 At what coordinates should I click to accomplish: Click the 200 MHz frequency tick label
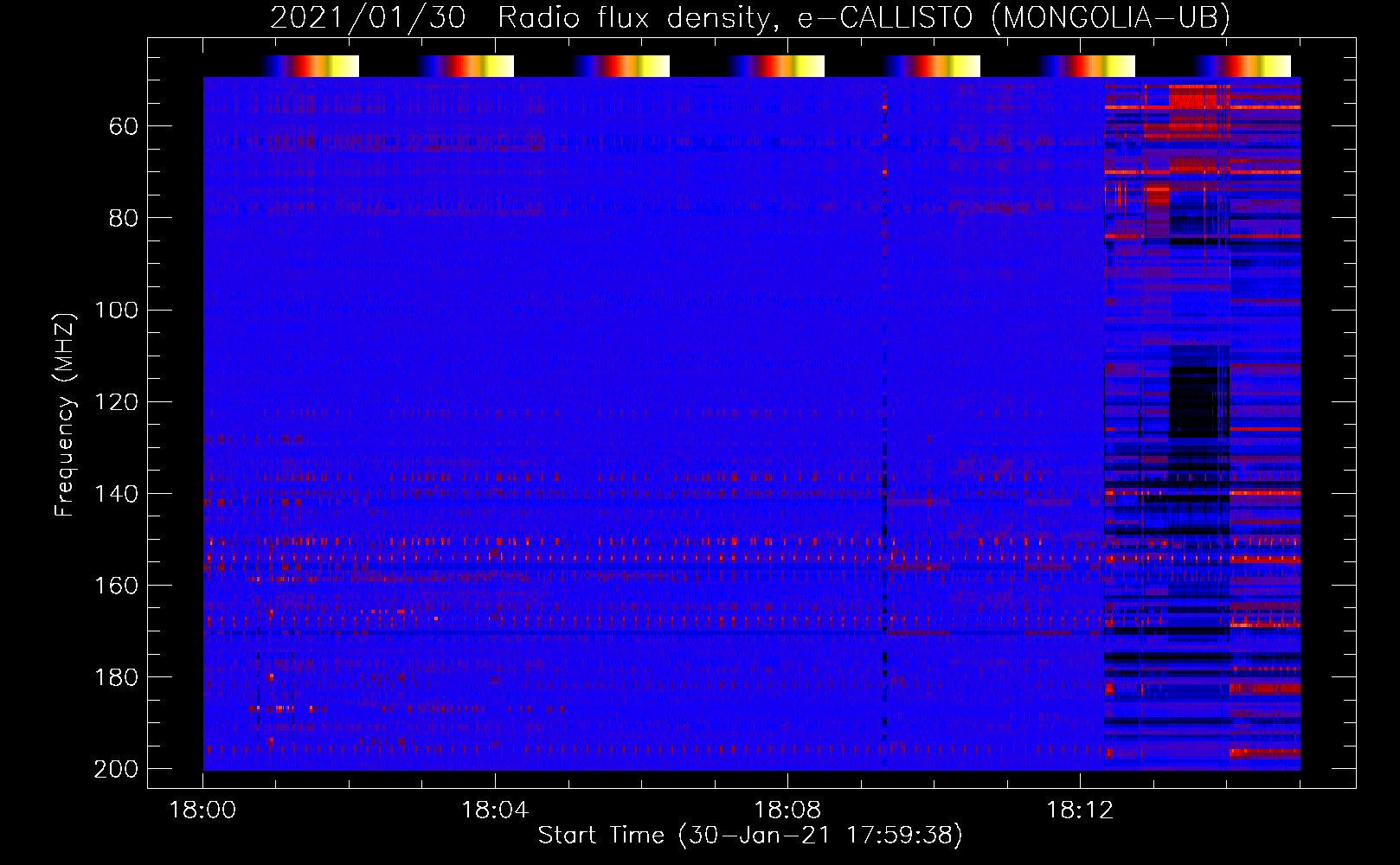[116, 769]
